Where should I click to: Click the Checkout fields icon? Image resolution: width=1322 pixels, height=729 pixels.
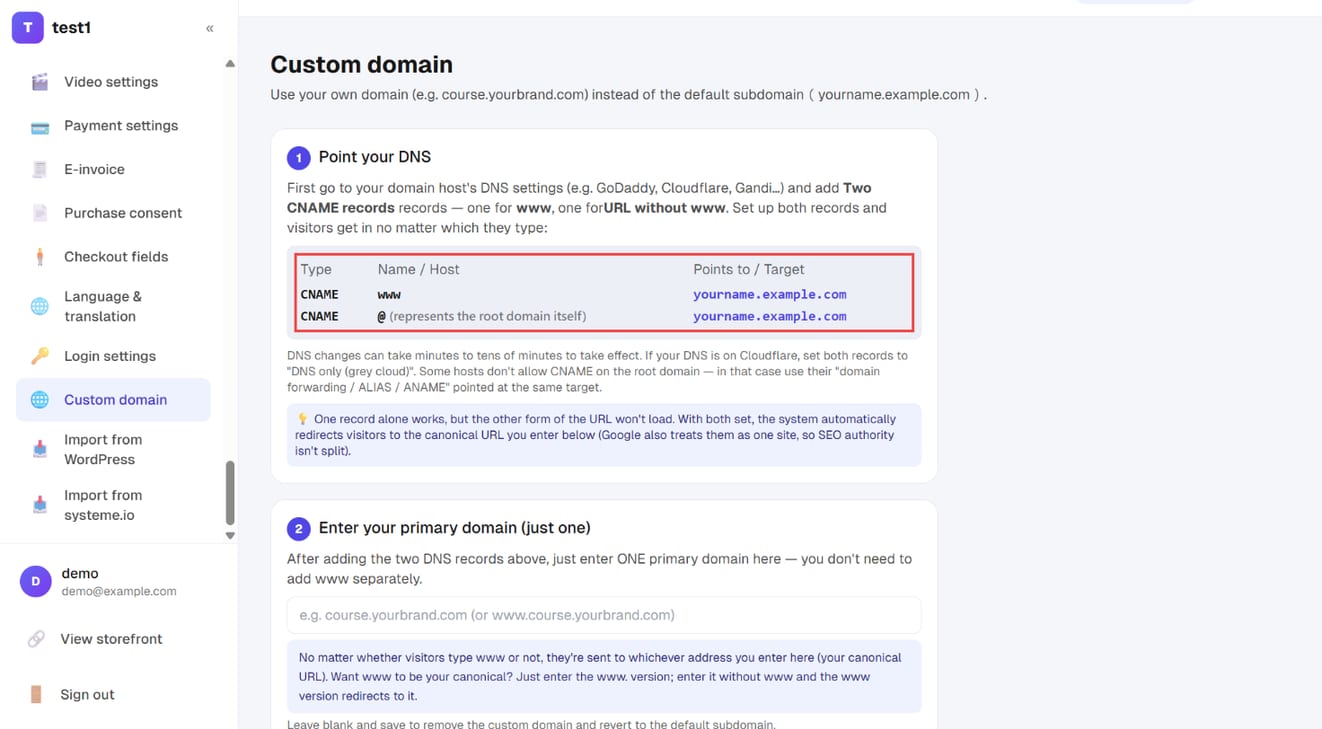pos(40,257)
